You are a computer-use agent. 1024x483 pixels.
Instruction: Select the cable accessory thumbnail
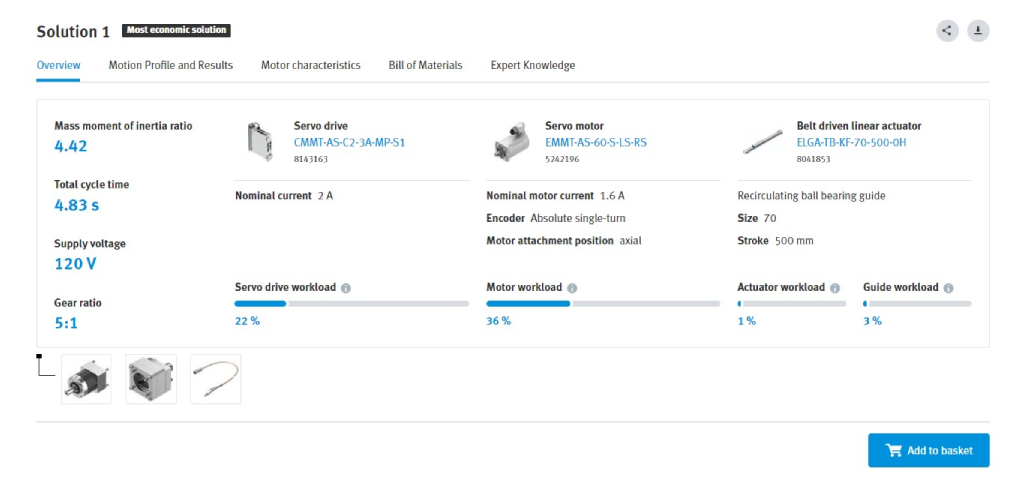coord(215,379)
